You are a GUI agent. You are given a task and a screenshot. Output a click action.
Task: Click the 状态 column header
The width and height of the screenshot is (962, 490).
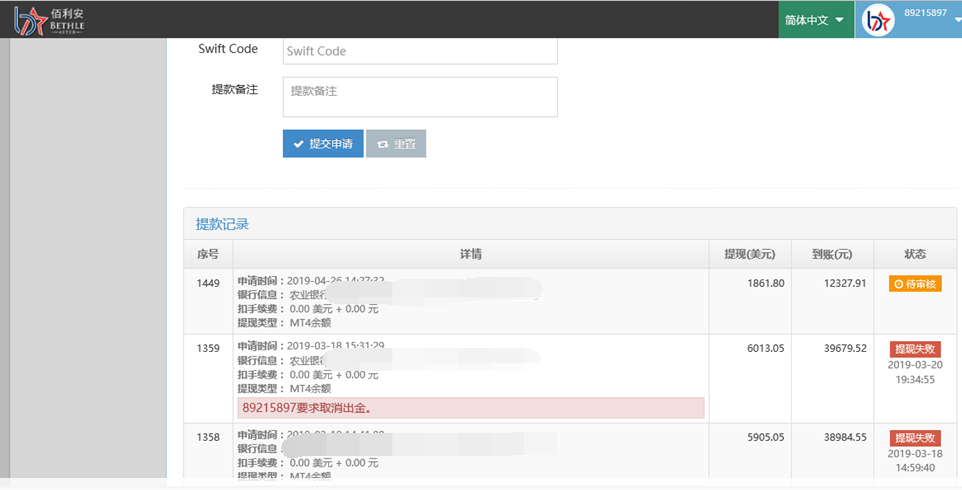point(914,254)
